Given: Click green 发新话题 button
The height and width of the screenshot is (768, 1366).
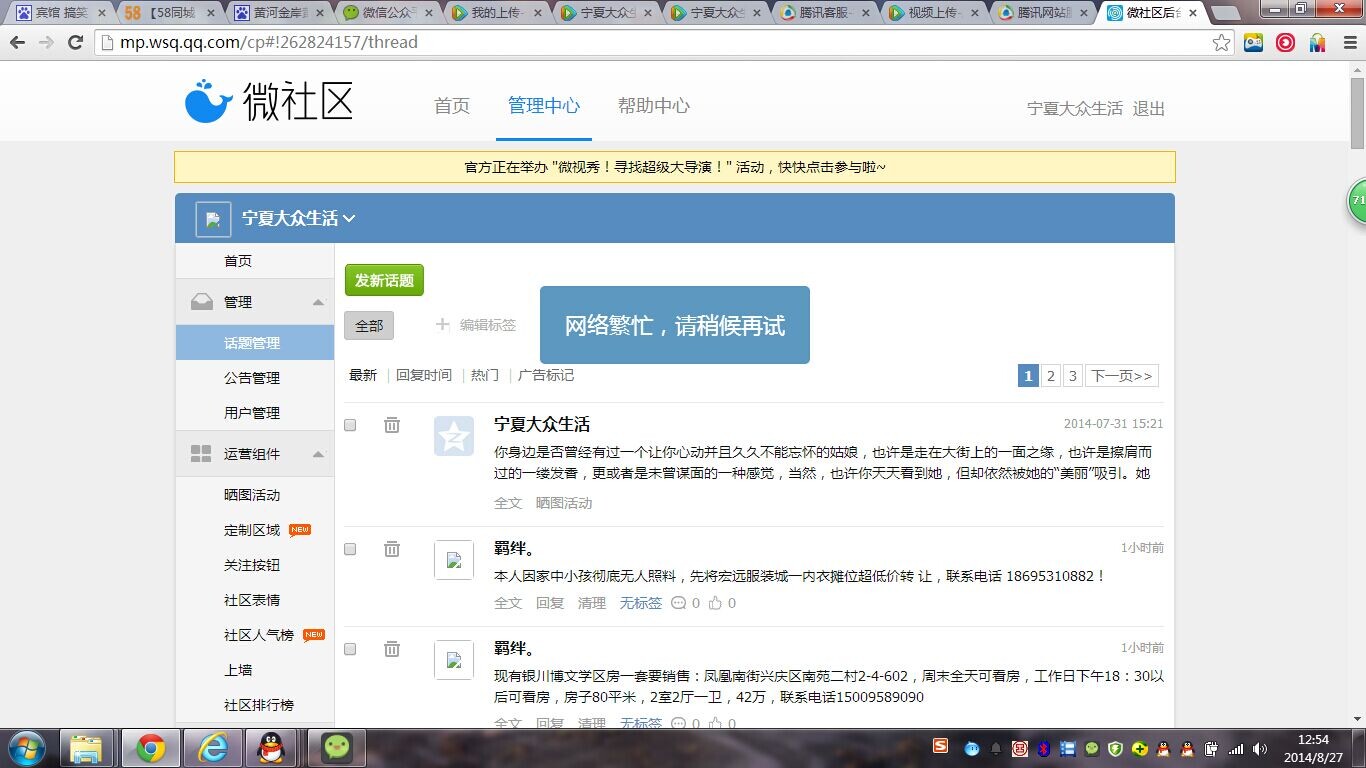Looking at the screenshot, I should pyautogui.click(x=384, y=280).
